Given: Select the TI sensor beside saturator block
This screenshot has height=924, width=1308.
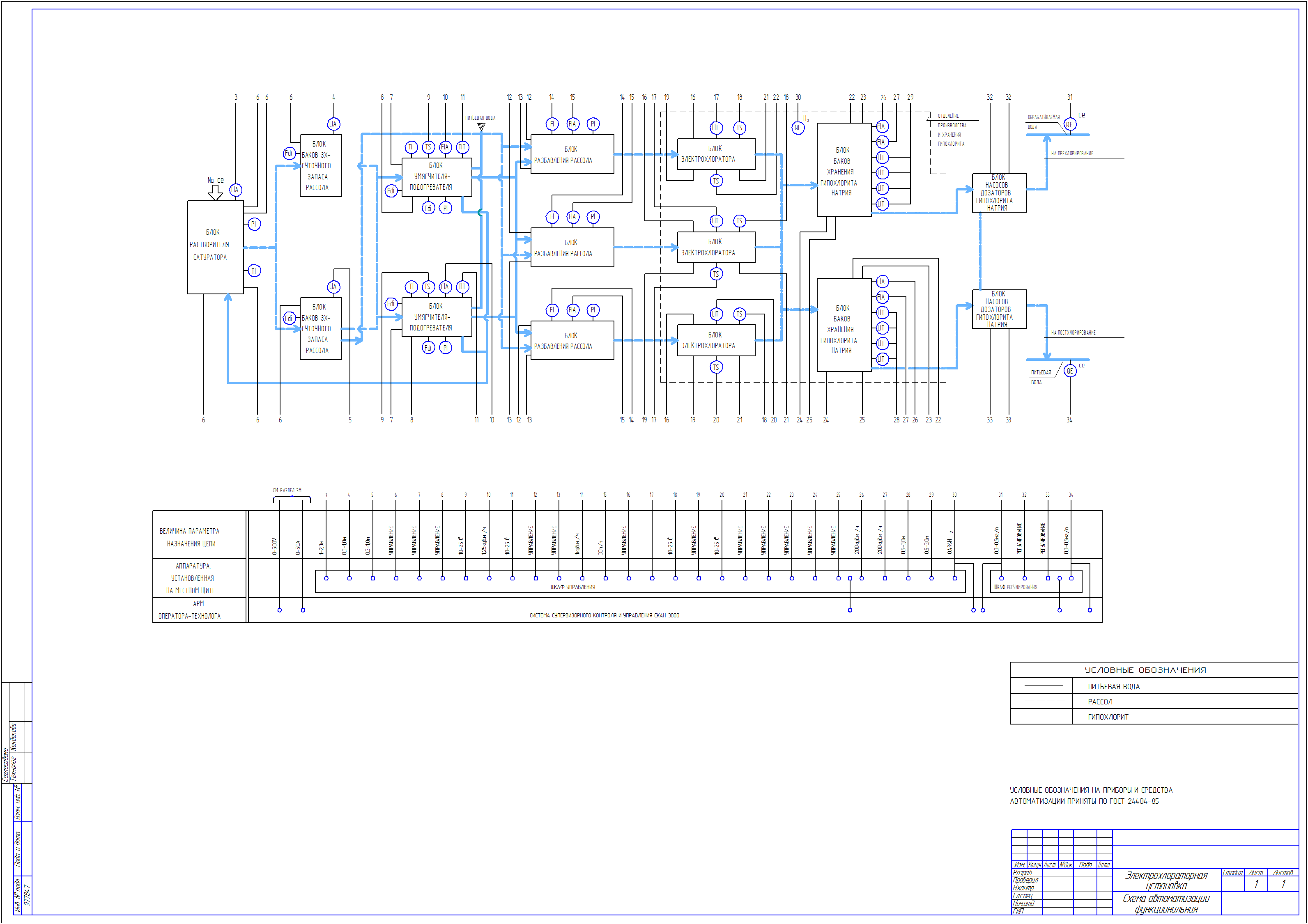Looking at the screenshot, I should click(x=254, y=271).
